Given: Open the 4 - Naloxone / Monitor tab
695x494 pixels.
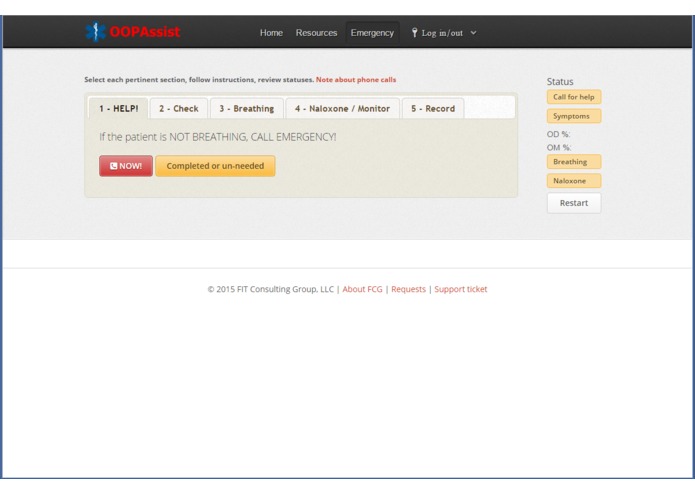Looking at the screenshot, I should click(x=343, y=109).
